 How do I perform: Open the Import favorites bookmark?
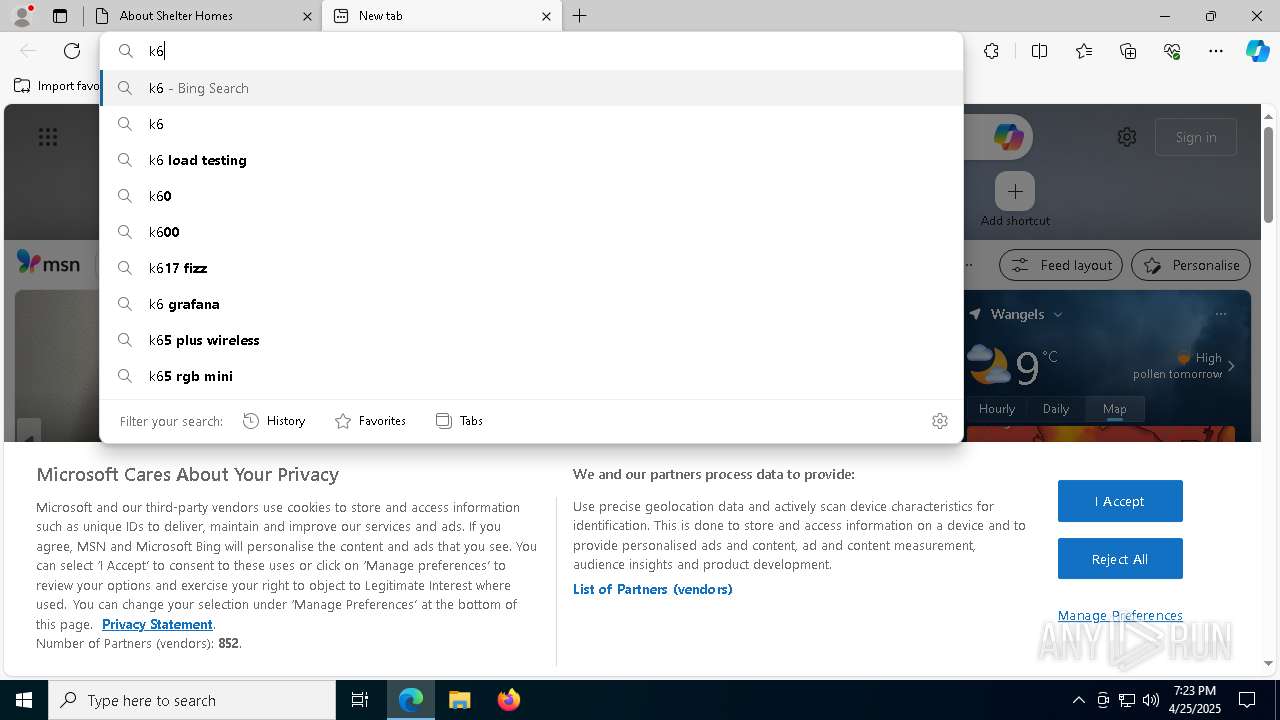tap(56, 86)
